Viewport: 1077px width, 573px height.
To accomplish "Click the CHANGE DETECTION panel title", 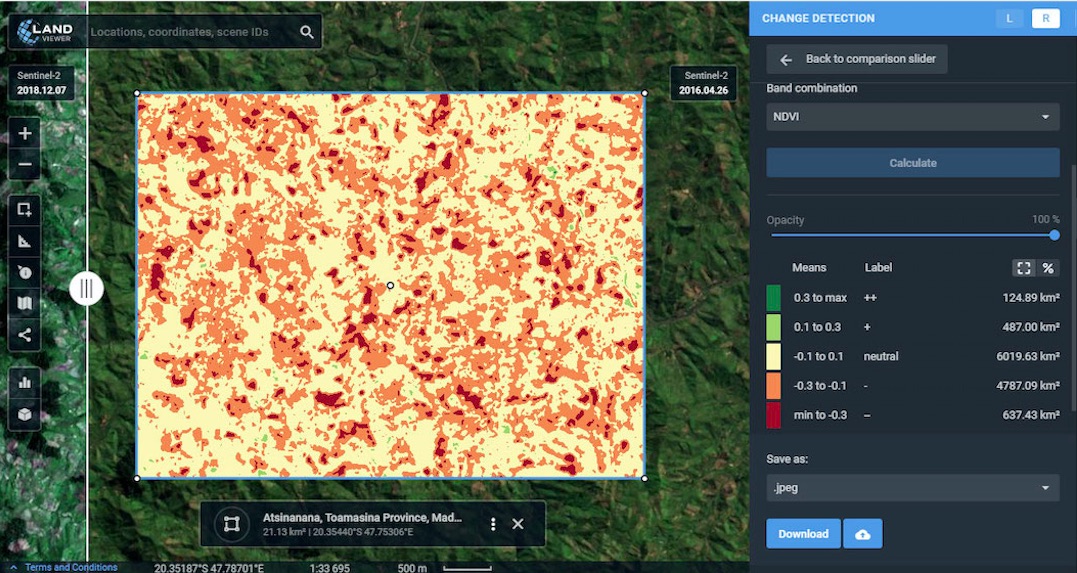I will pos(818,19).
